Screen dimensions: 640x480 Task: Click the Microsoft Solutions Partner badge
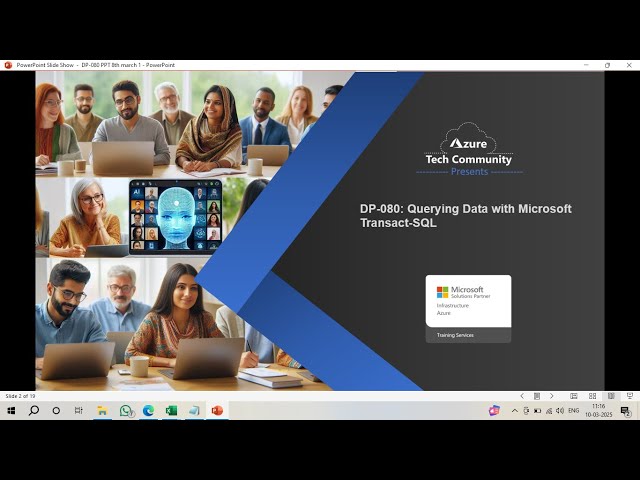(x=468, y=309)
